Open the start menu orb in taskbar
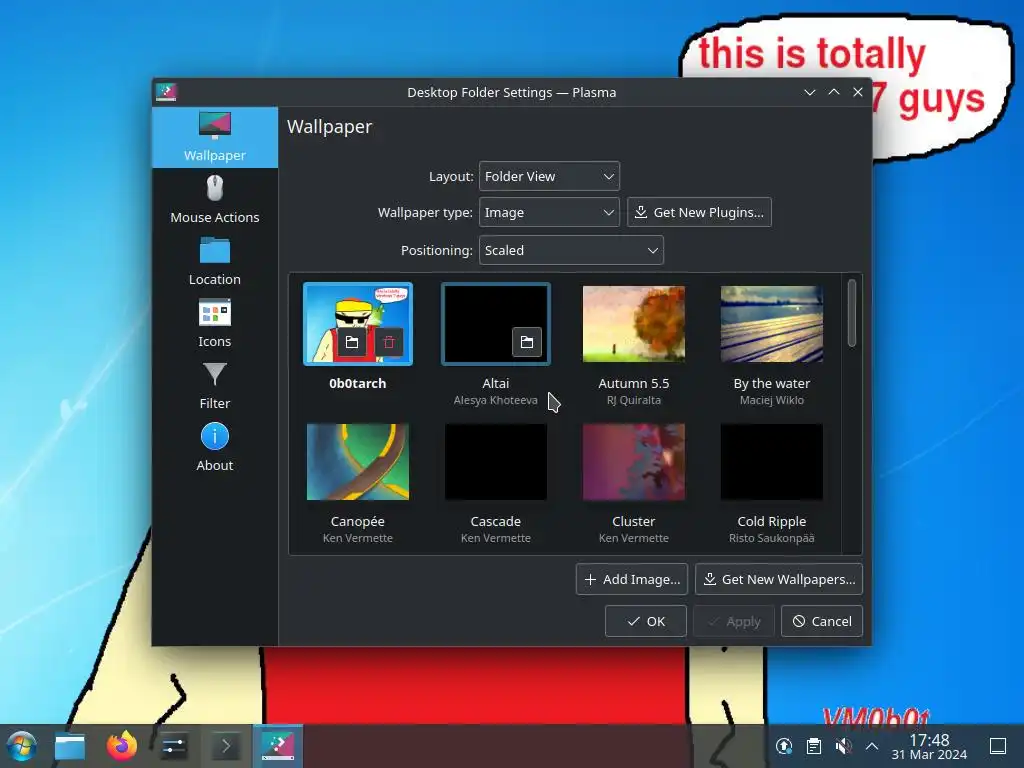This screenshot has height=768, width=1024. click(22, 746)
